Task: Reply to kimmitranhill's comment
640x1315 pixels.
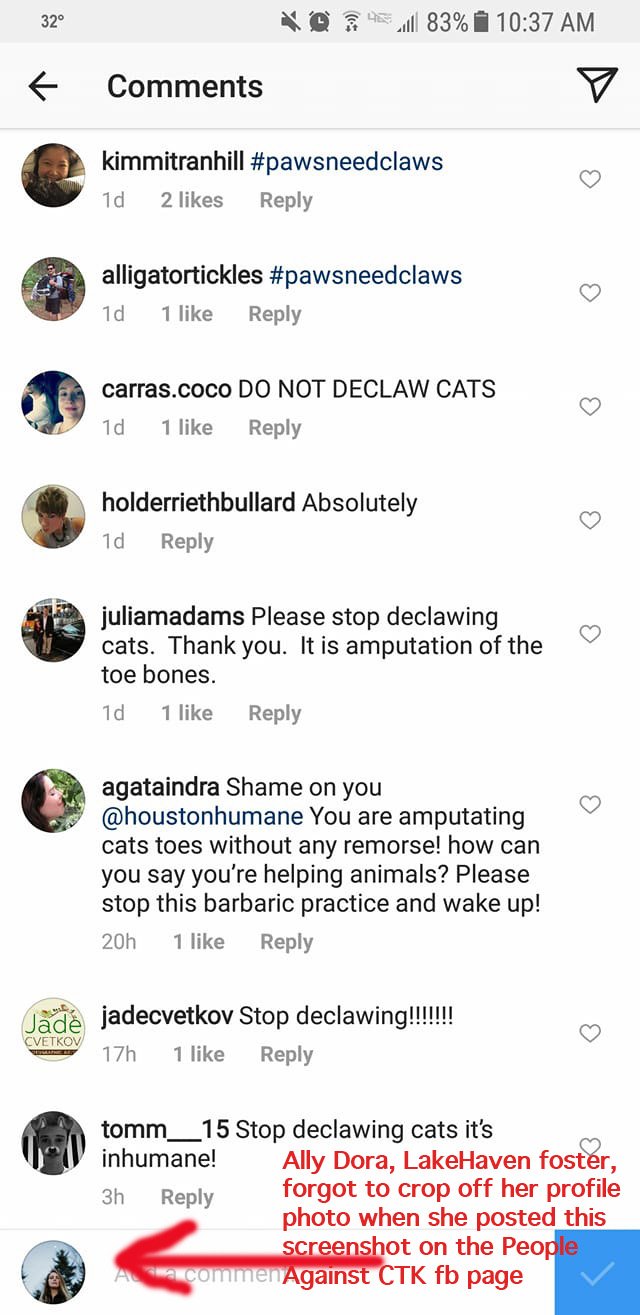Action: coord(286,200)
